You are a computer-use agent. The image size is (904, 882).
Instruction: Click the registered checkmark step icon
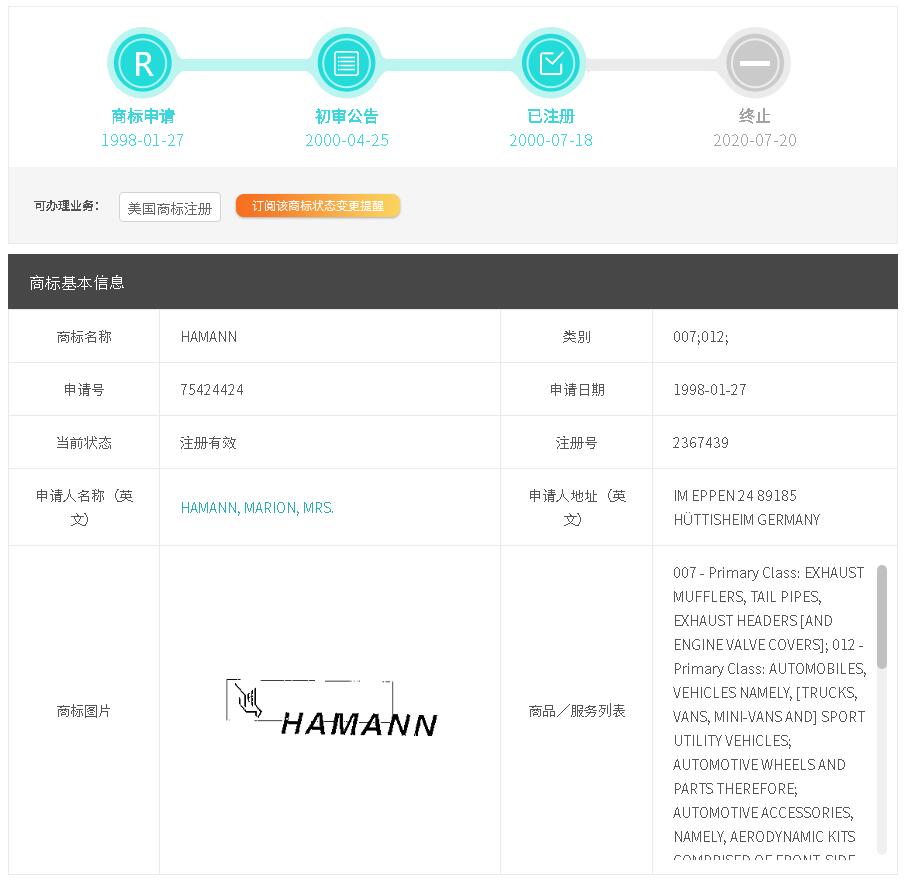550,64
